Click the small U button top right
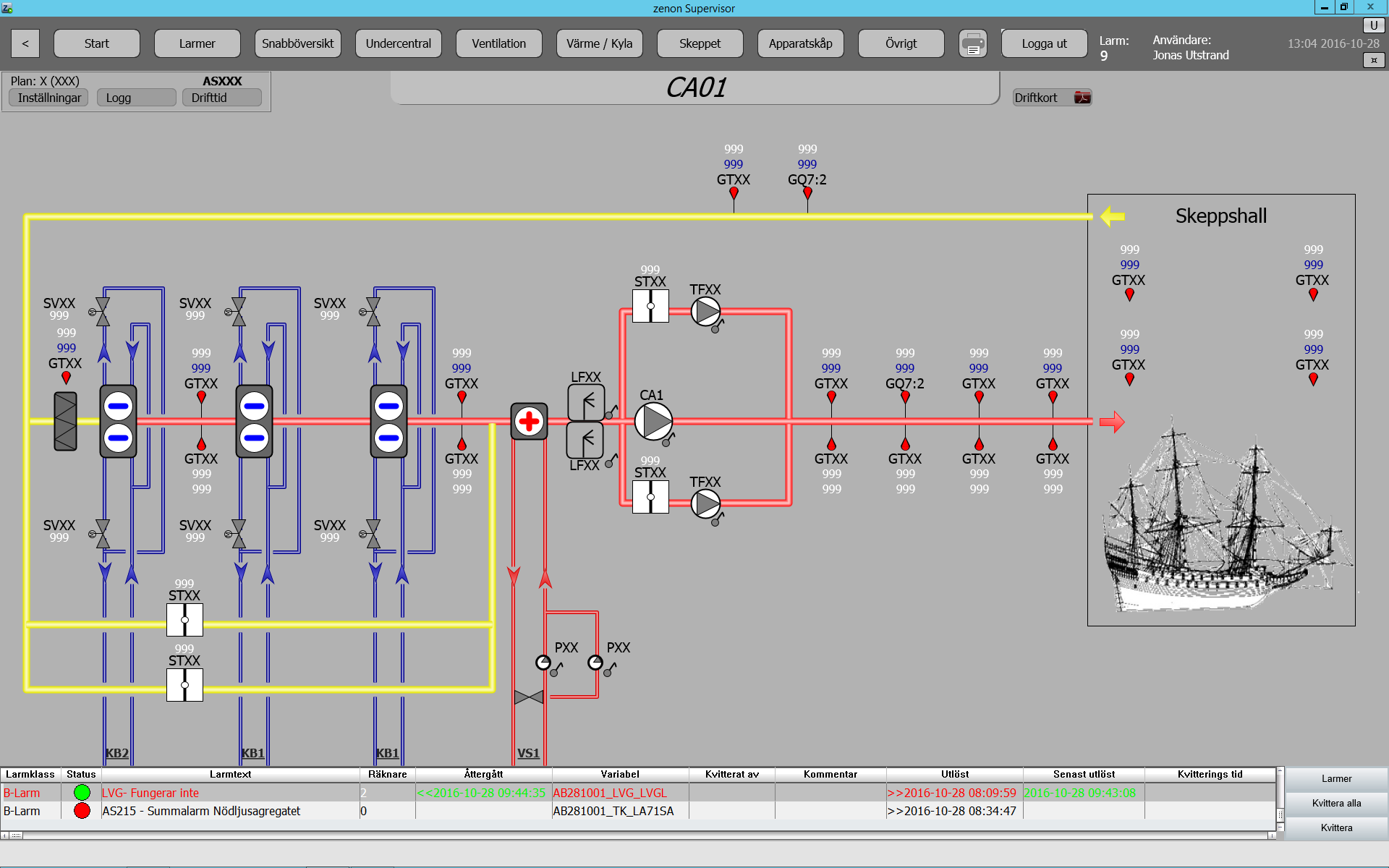The width and height of the screenshot is (1389, 868). (x=1373, y=25)
